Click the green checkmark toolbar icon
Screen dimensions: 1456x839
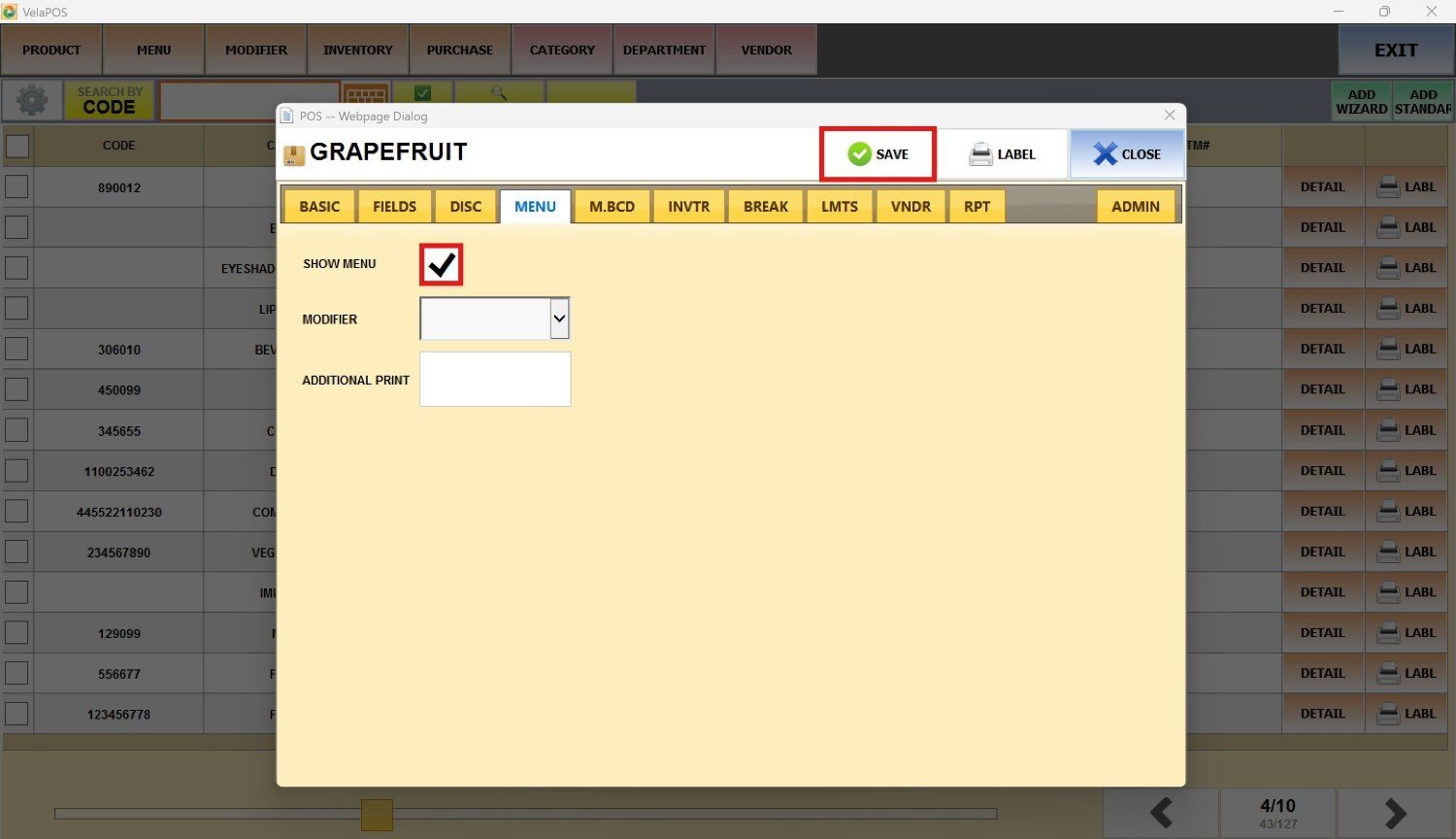[x=422, y=93]
